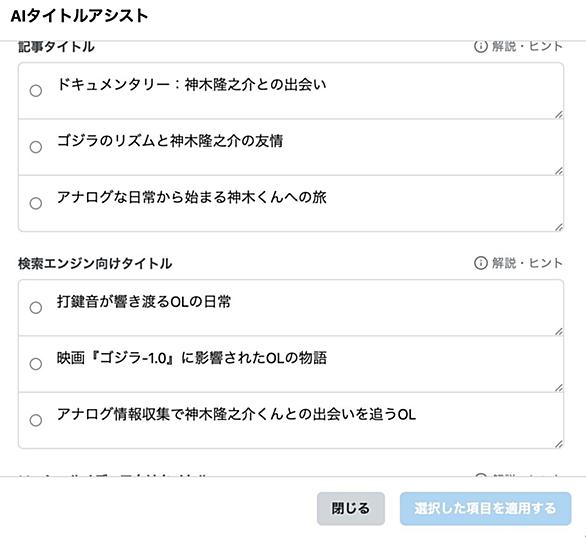Click info icon beside 検索エンジン向けタイトル hints

pyautogui.click(x=481, y=263)
